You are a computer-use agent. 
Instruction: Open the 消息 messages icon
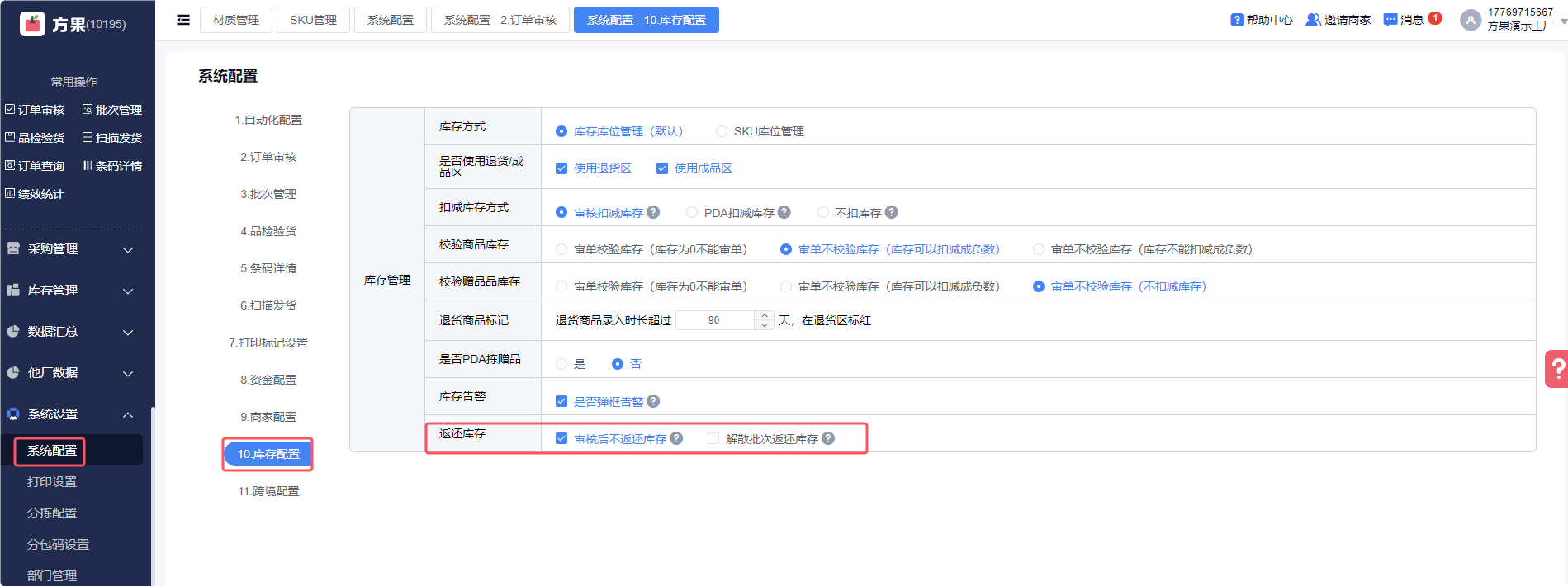1390,20
